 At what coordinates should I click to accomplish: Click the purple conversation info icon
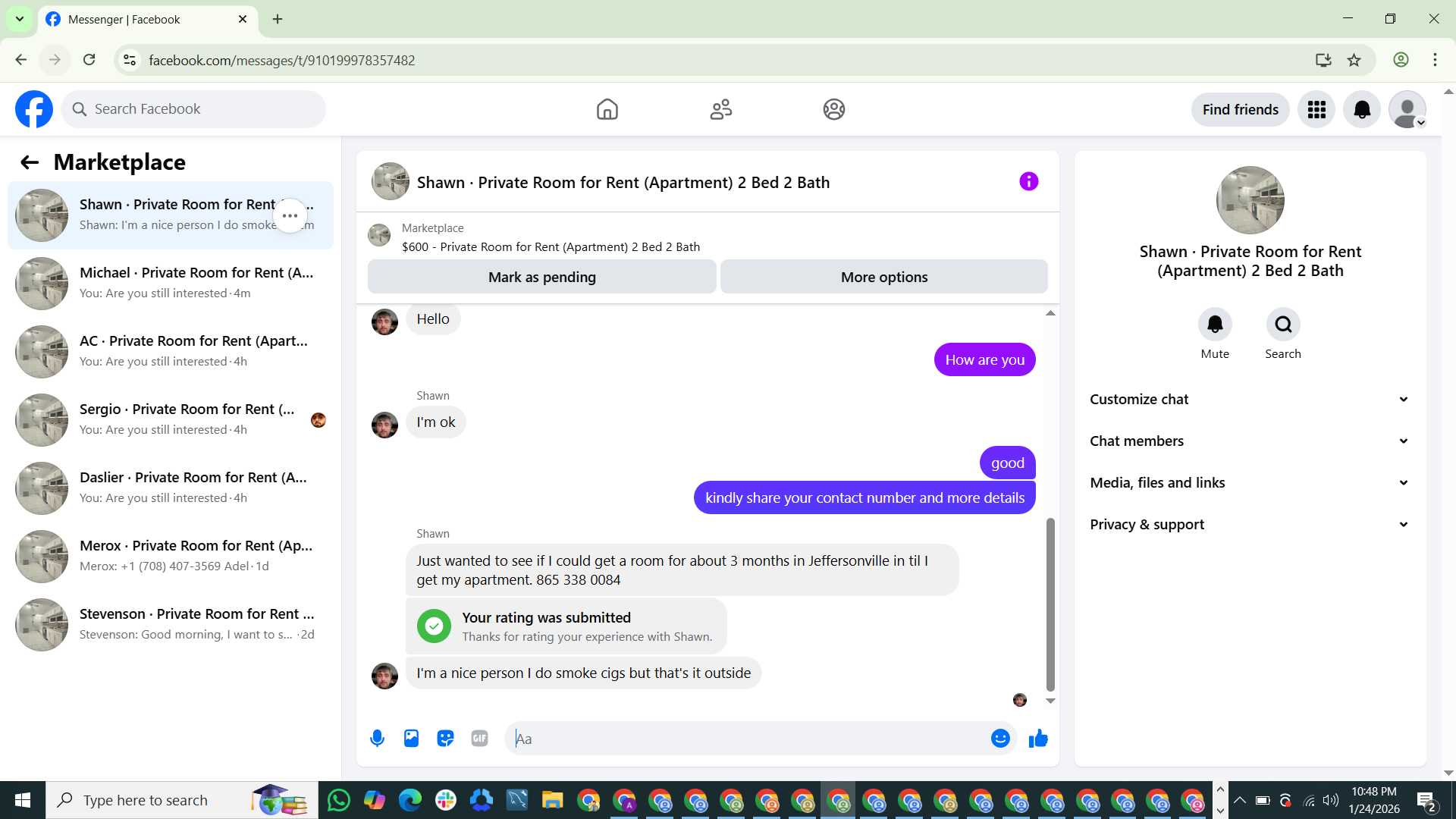point(1028,181)
